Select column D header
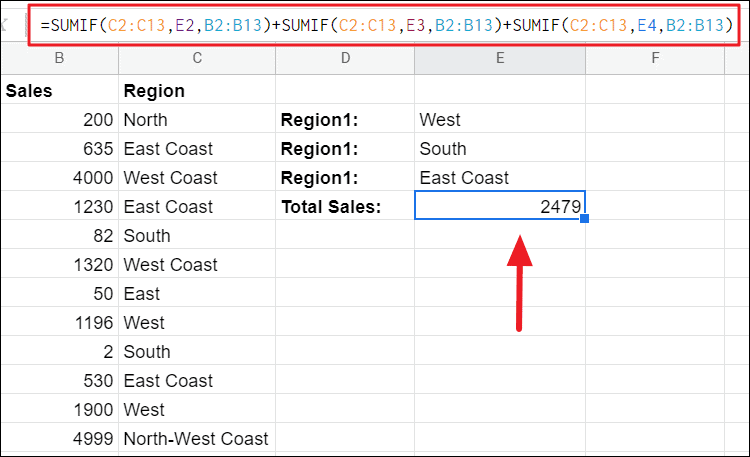750x457 pixels. pos(345,58)
